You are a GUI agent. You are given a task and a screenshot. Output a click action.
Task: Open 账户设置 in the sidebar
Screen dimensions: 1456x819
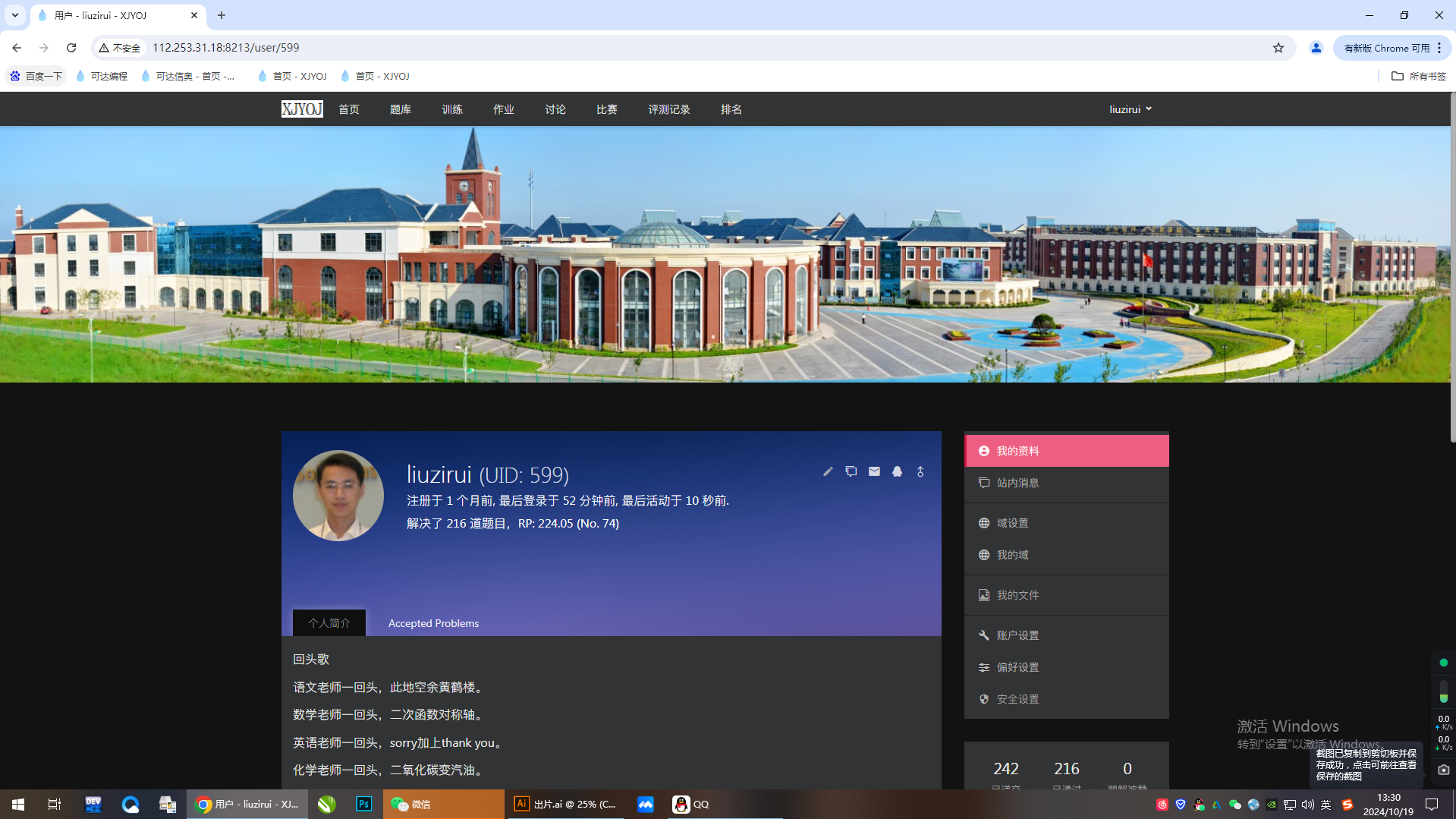[x=1067, y=635]
